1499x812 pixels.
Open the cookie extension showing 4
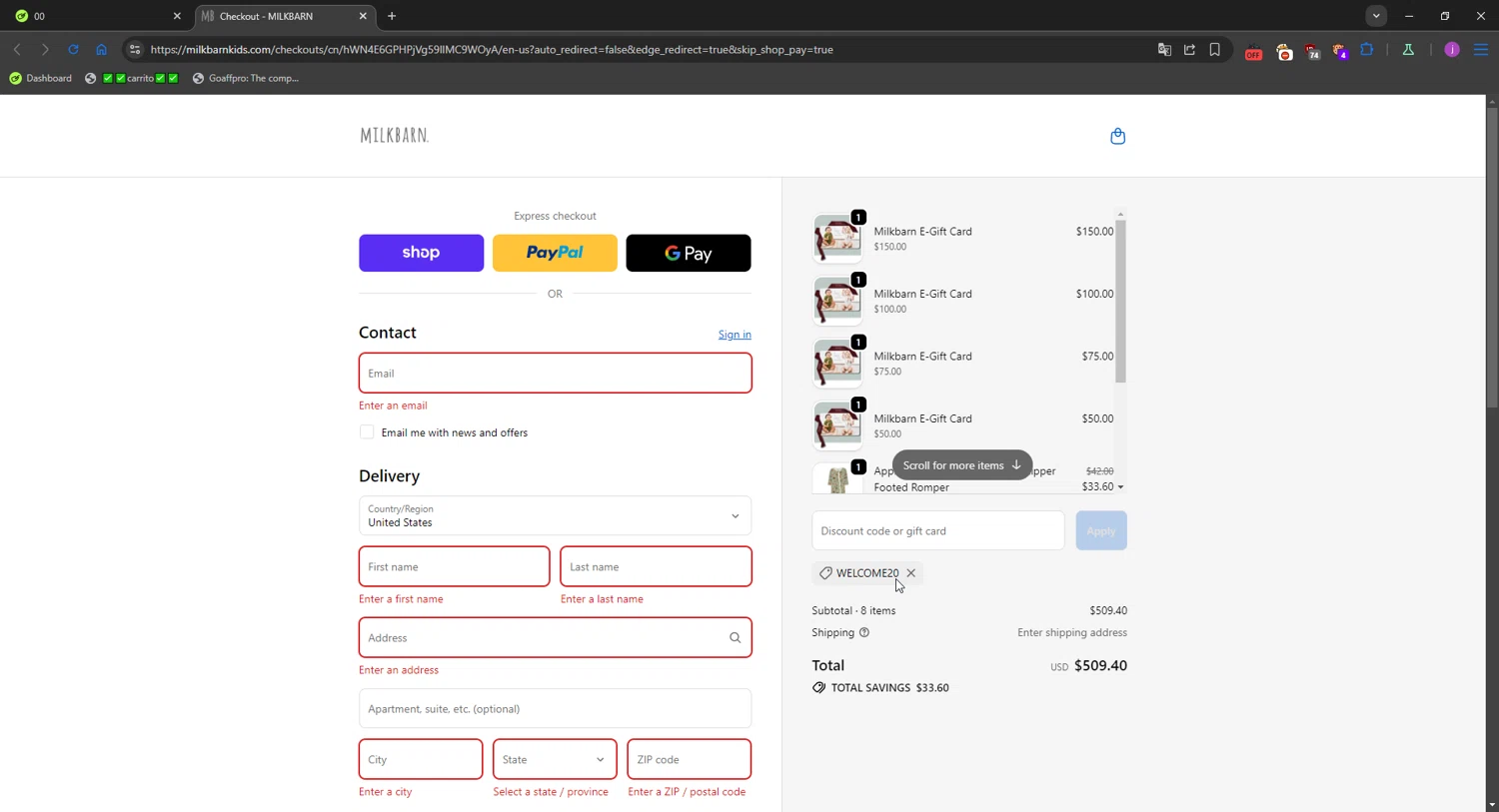click(1340, 51)
